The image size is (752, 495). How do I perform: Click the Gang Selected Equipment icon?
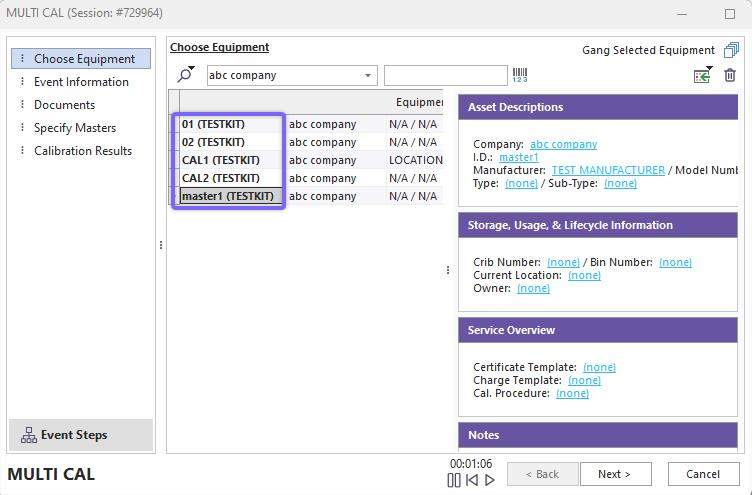pyautogui.click(x=732, y=50)
